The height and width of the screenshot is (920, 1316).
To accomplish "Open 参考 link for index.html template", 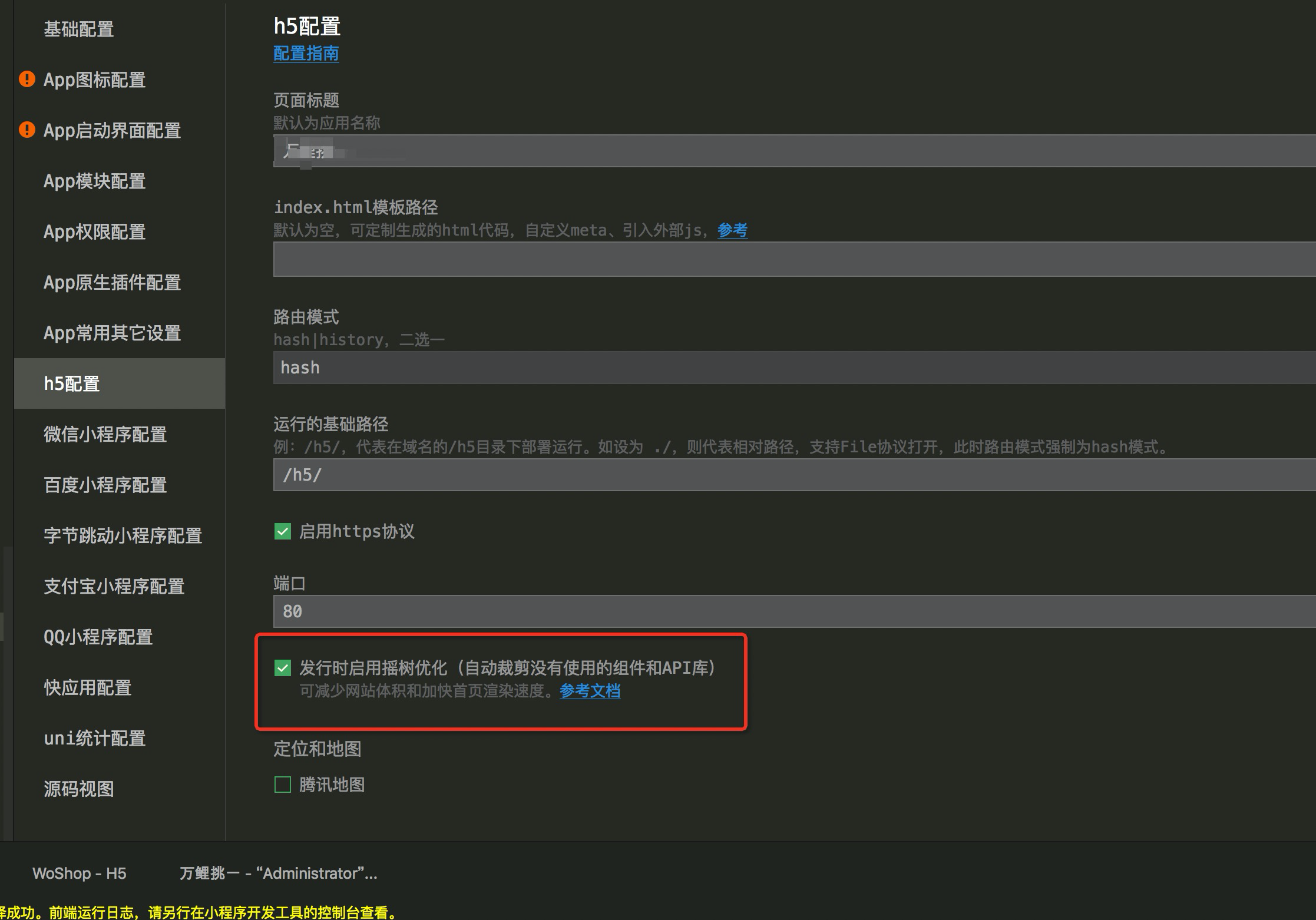I will [x=732, y=230].
